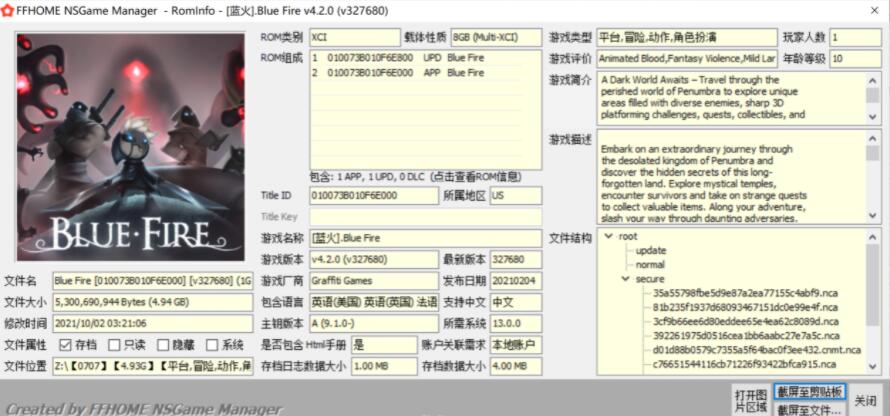Image resolution: width=890 pixels, height=416 pixels.
Task: Click the 文件名 file name field
Action: coord(153,281)
